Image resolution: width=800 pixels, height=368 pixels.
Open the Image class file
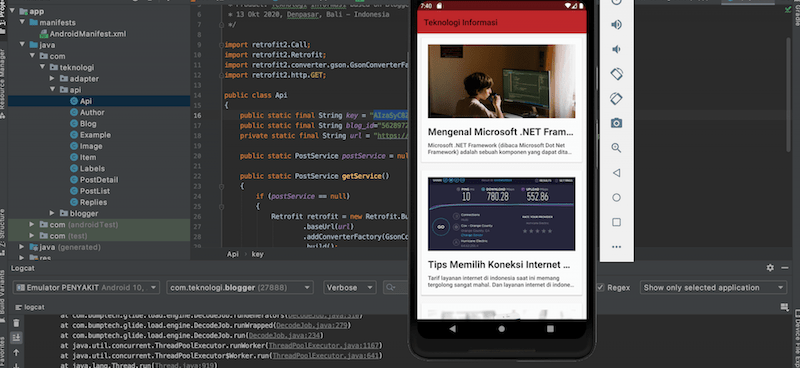(x=91, y=146)
